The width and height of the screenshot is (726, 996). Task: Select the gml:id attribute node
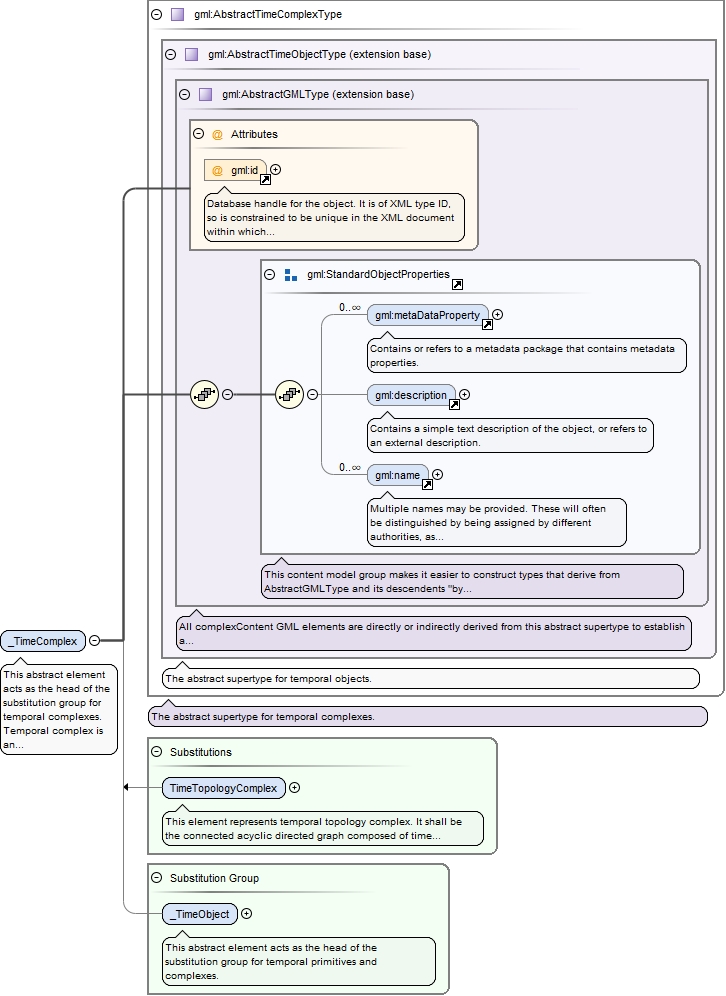[236, 170]
